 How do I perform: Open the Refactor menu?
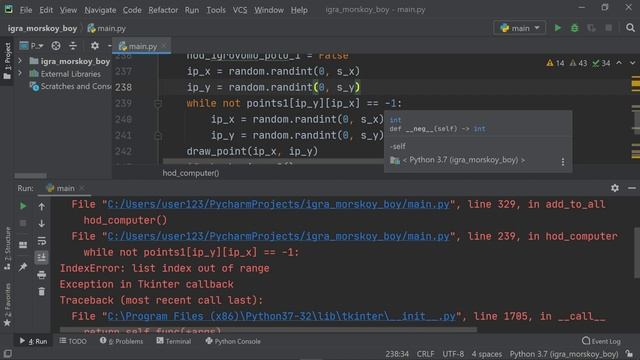pos(163,10)
